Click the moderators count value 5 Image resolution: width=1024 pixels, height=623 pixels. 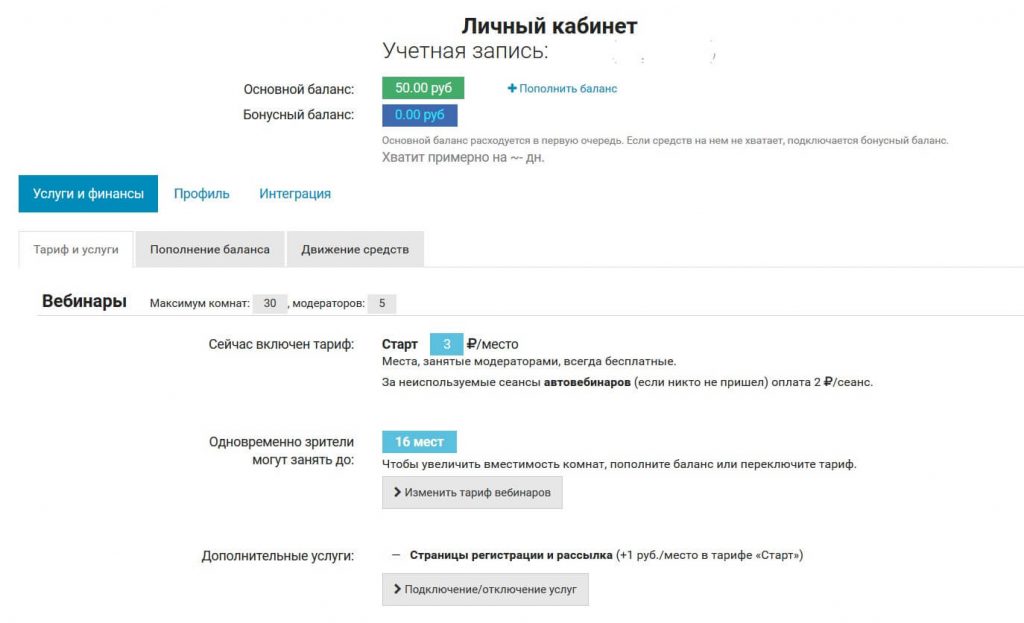pyautogui.click(x=382, y=303)
